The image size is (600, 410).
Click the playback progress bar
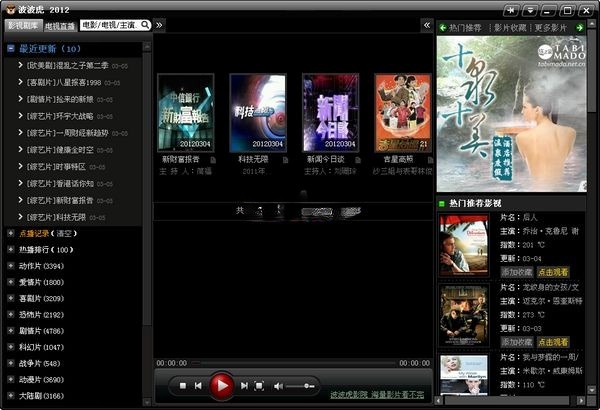[x=293, y=363]
